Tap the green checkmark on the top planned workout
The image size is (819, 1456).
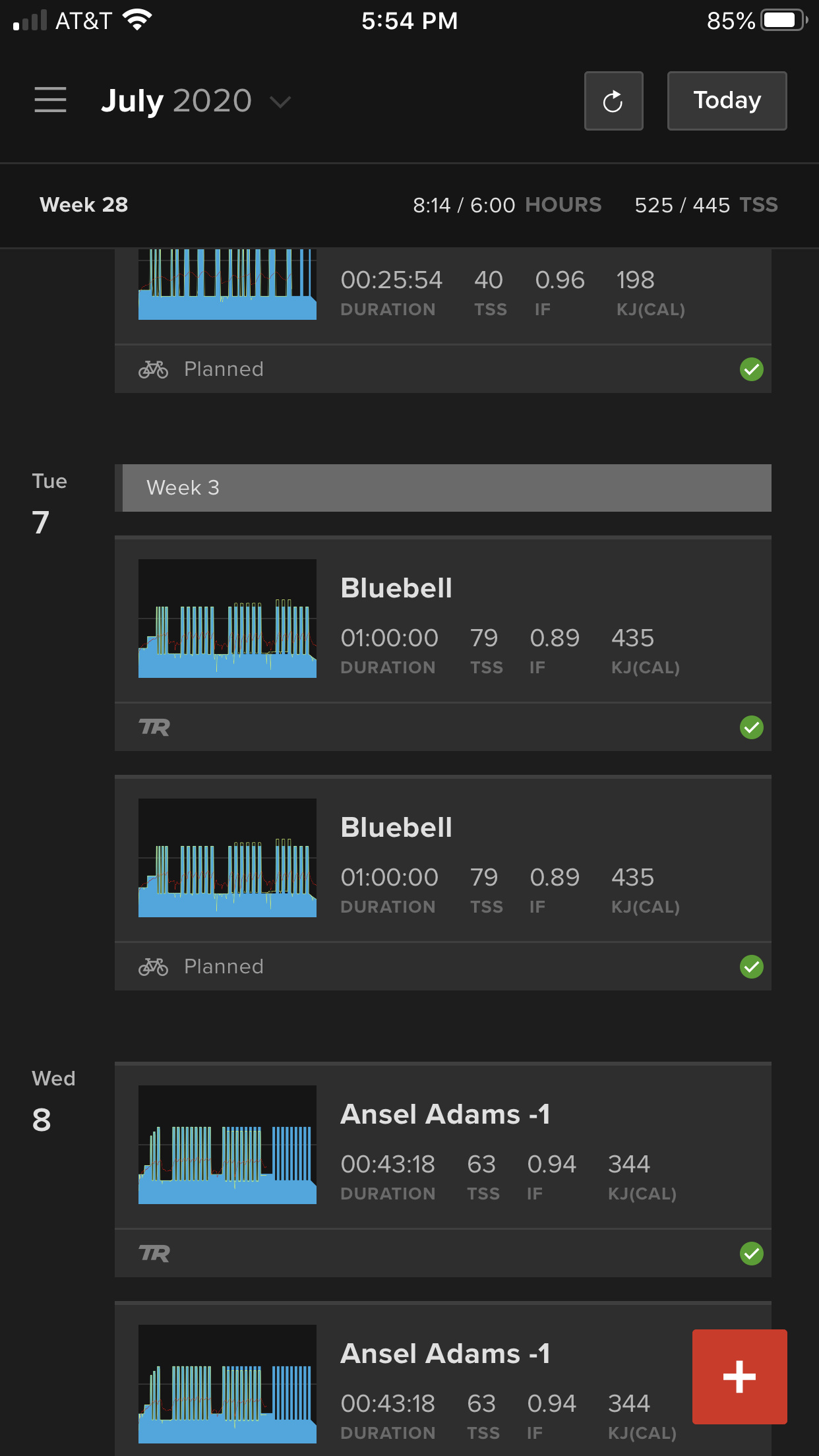tap(752, 369)
